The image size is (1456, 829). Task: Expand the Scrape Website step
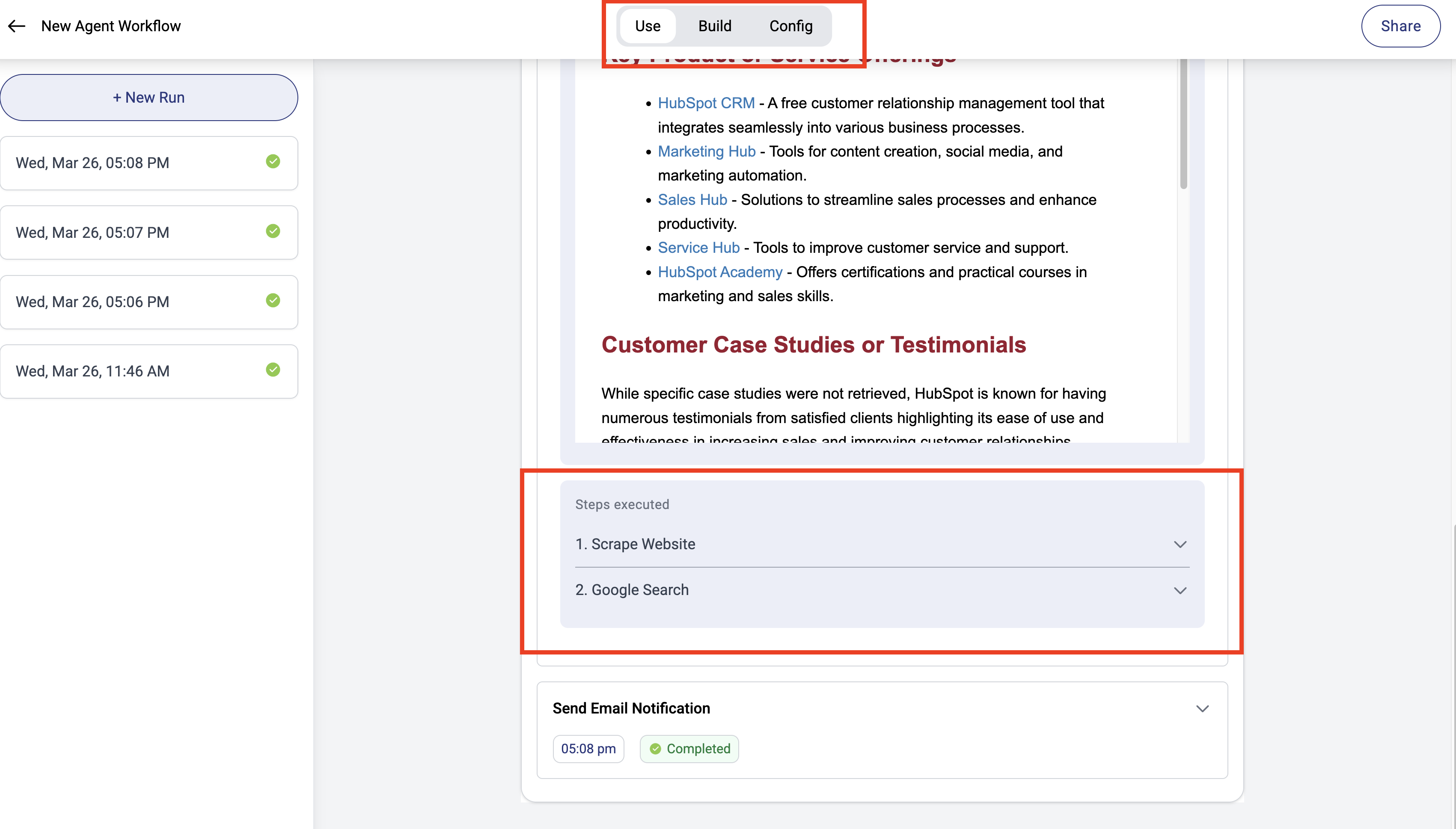[1180, 544]
